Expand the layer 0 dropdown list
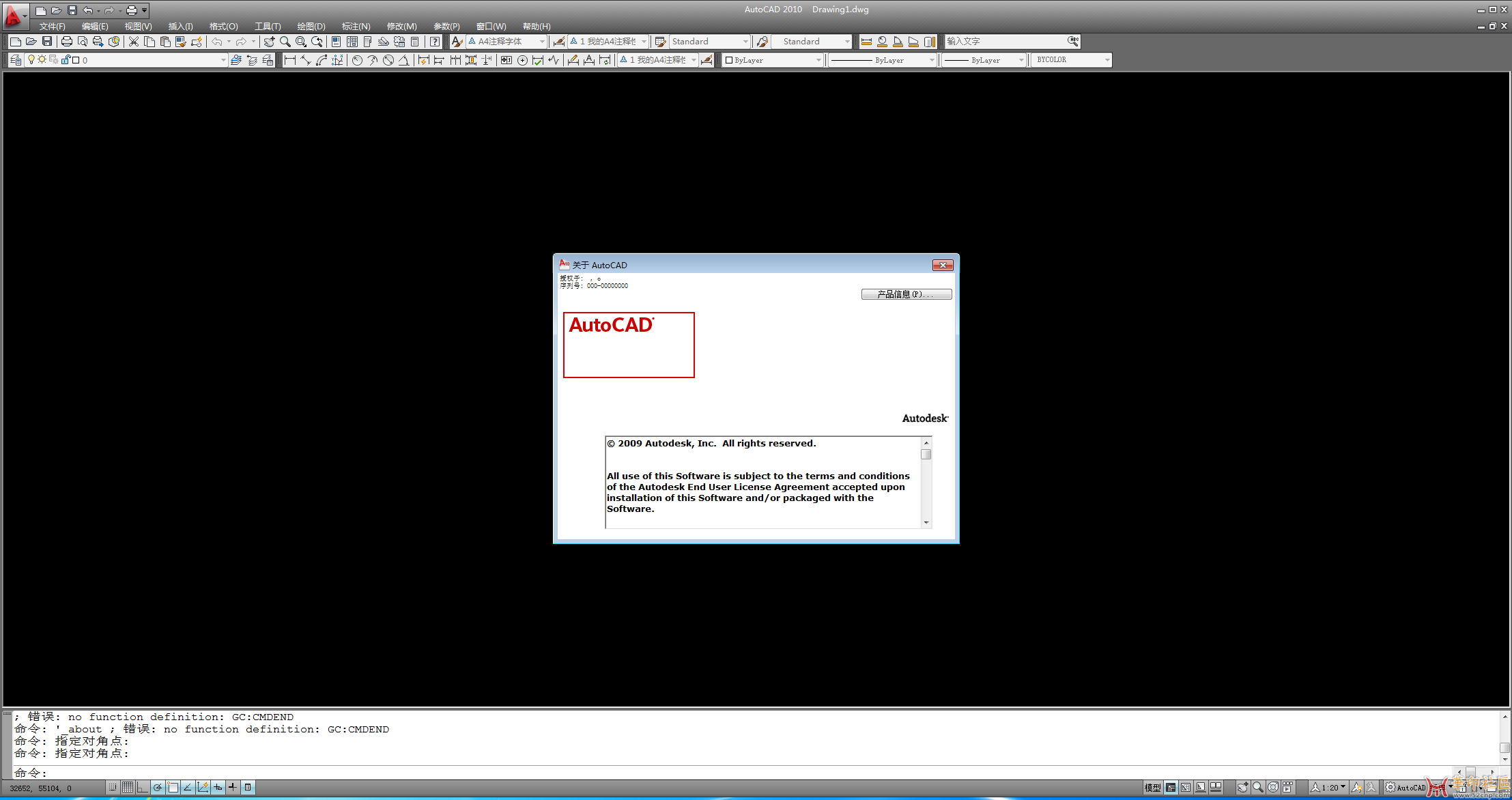The width and height of the screenshot is (1512, 800). point(126,60)
